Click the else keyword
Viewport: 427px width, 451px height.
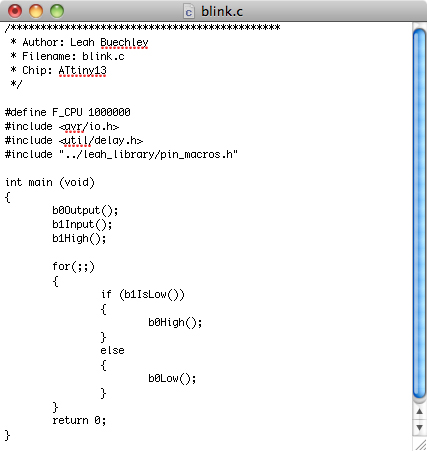tap(112, 351)
